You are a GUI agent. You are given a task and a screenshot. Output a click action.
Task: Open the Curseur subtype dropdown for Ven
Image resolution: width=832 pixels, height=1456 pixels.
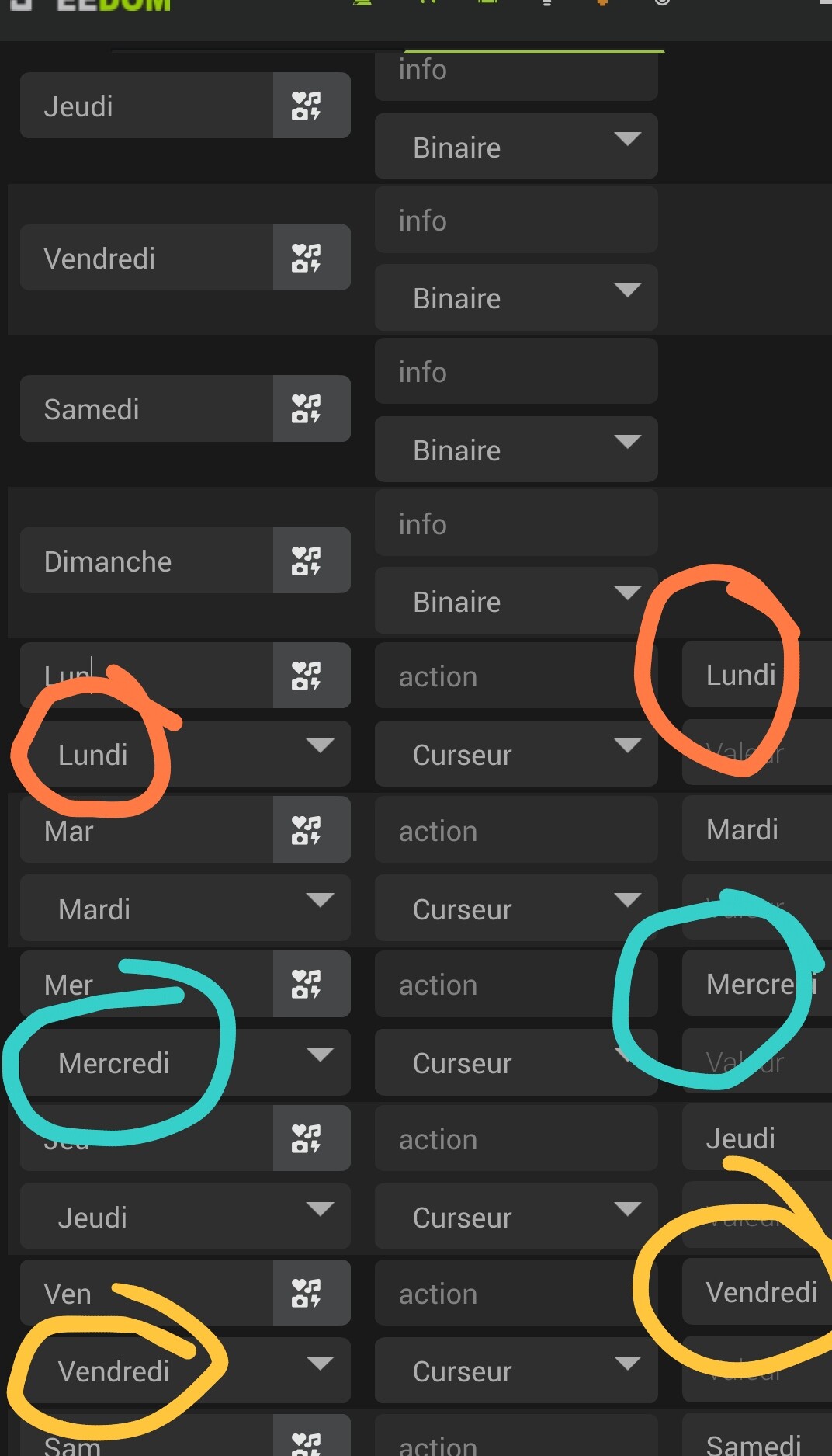516,1371
